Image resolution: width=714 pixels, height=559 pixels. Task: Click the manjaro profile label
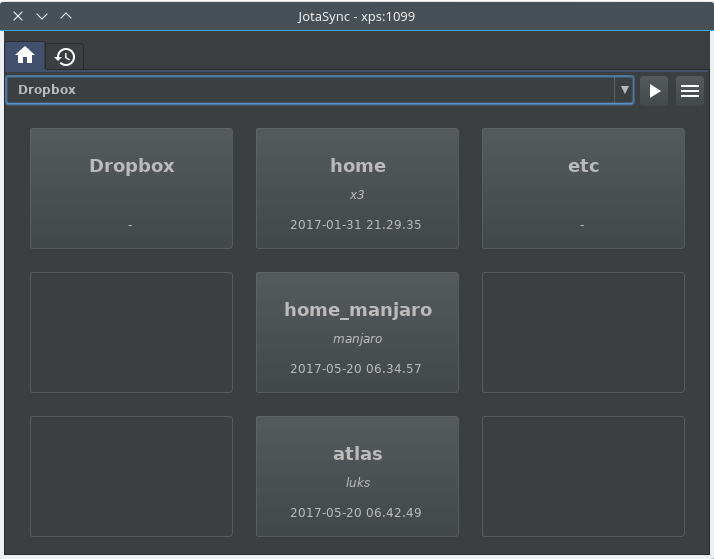[357, 339]
